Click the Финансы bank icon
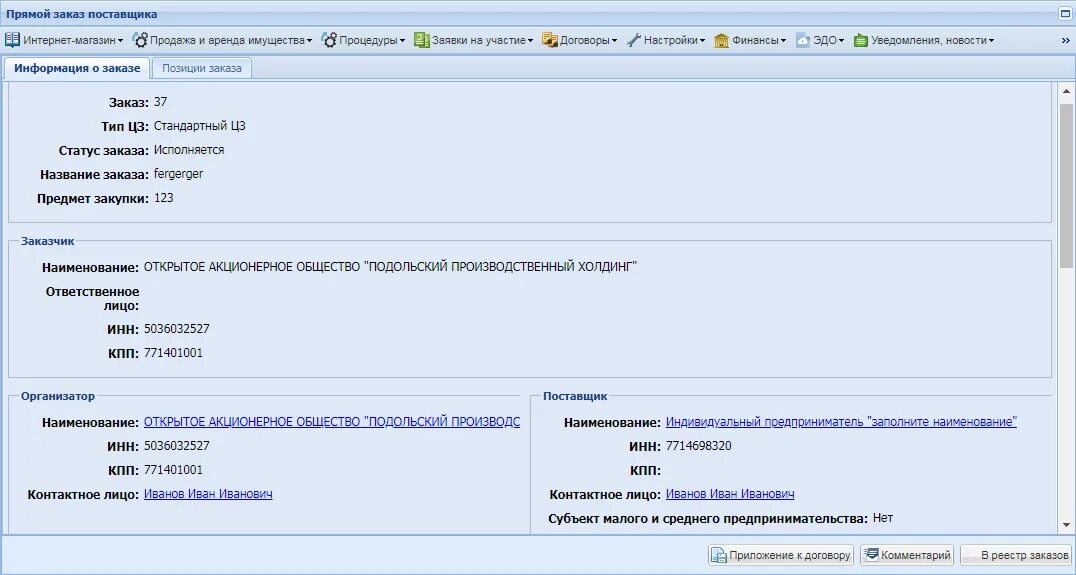Image resolution: width=1076 pixels, height=575 pixels. click(x=721, y=40)
